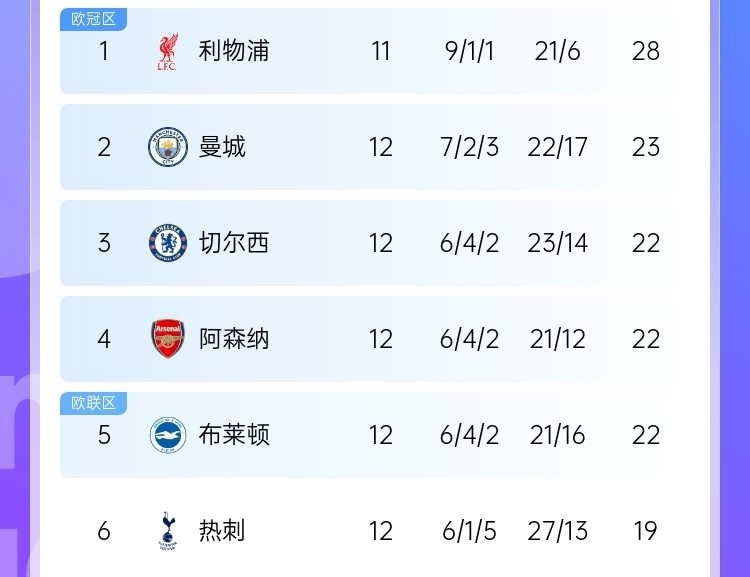Click the 欧冠区 zone label
The height and width of the screenshot is (577, 750).
pos(93,19)
